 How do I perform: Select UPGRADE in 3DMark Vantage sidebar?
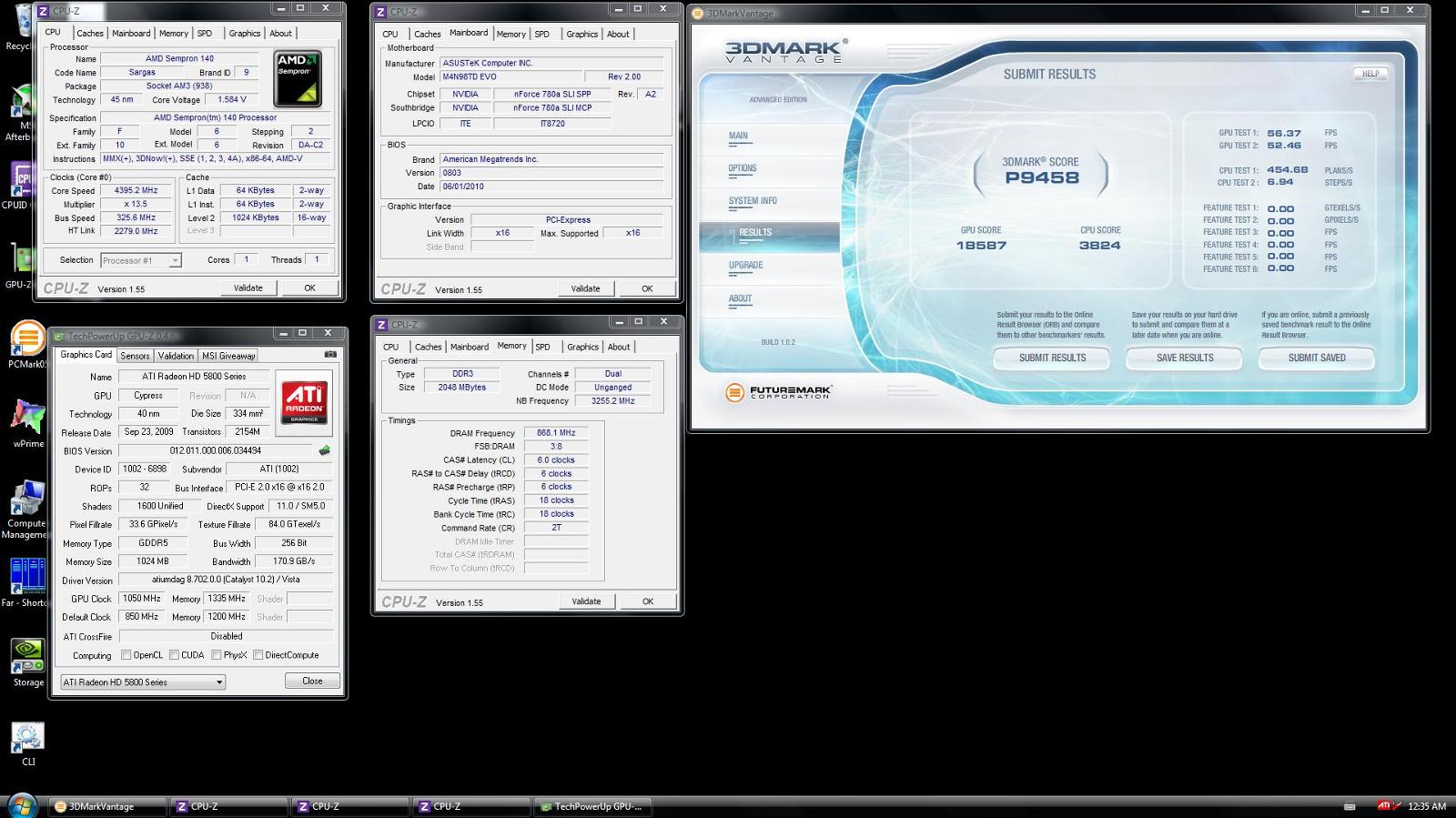coord(745,266)
